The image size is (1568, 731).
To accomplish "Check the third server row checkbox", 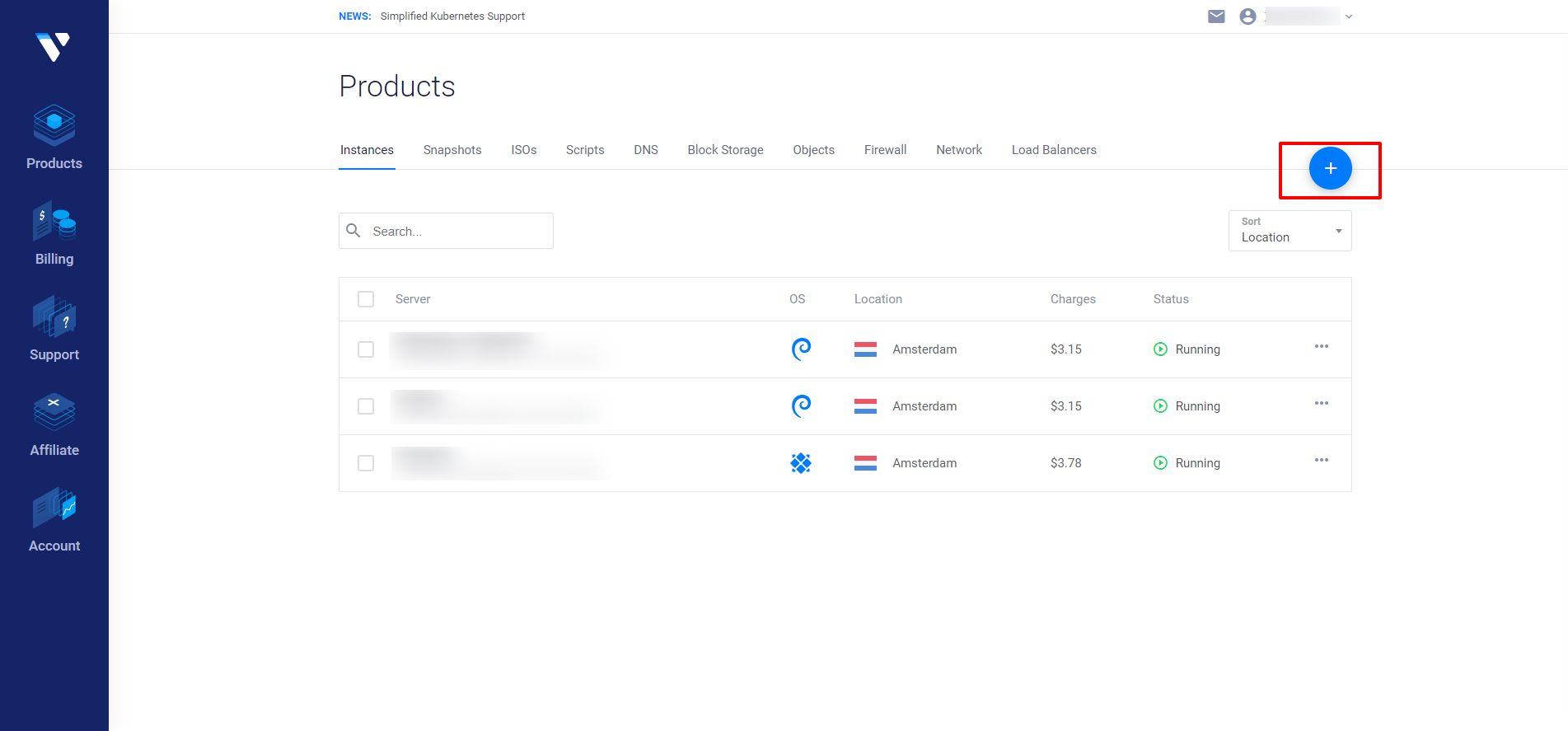I will pyautogui.click(x=366, y=463).
